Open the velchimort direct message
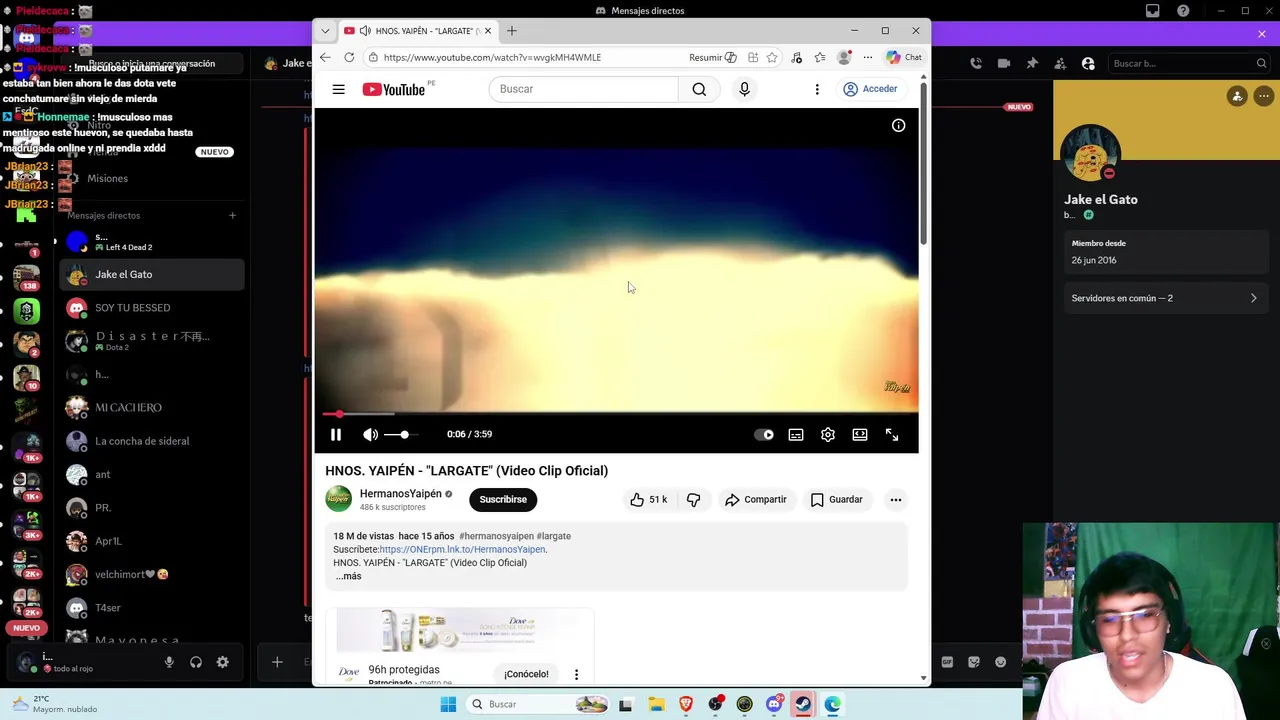The height and width of the screenshot is (720, 1280). point(152,574)
